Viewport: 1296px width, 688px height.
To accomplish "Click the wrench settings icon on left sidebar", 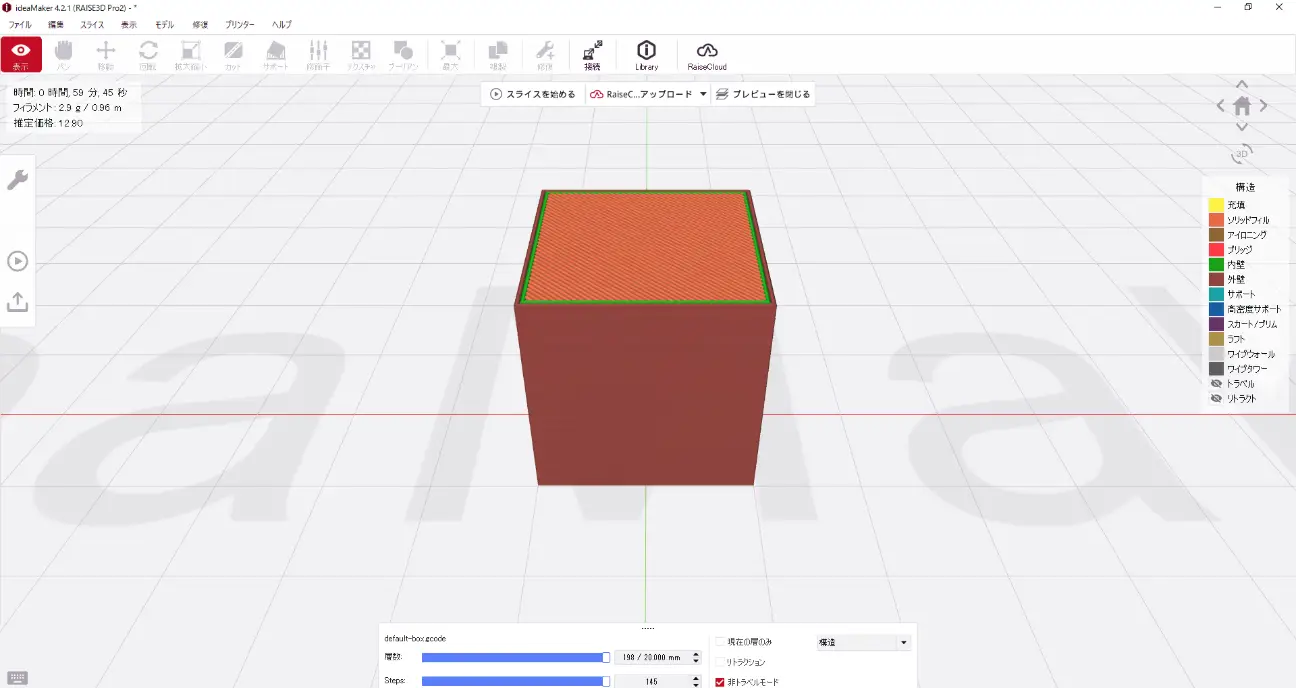I will pyautogui.click(x=18, y=180).
